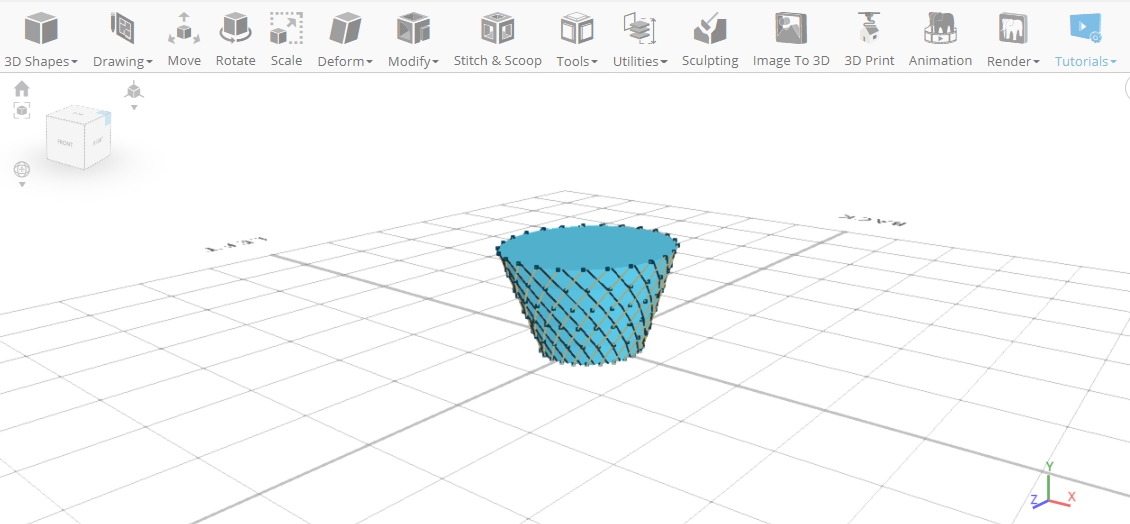The height and width of the screenshot is (524, 1130).
Task: Open the Tutorials dropdown menu
Action: coord(1085,40)
